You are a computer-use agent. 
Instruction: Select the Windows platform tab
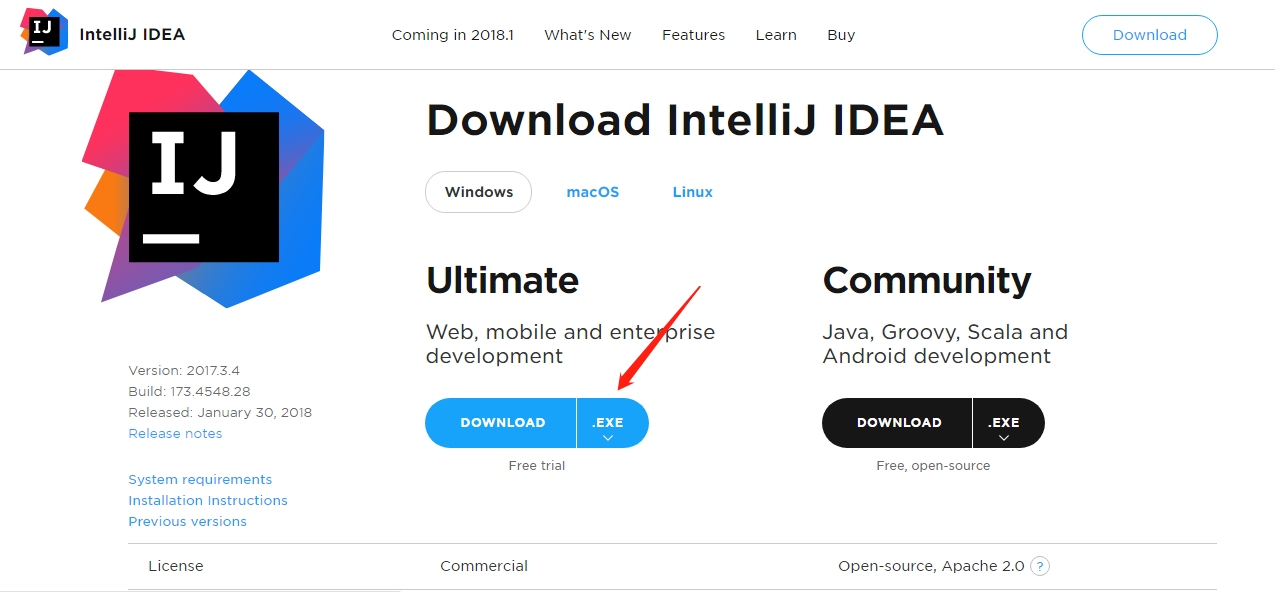tap(479, 192)
